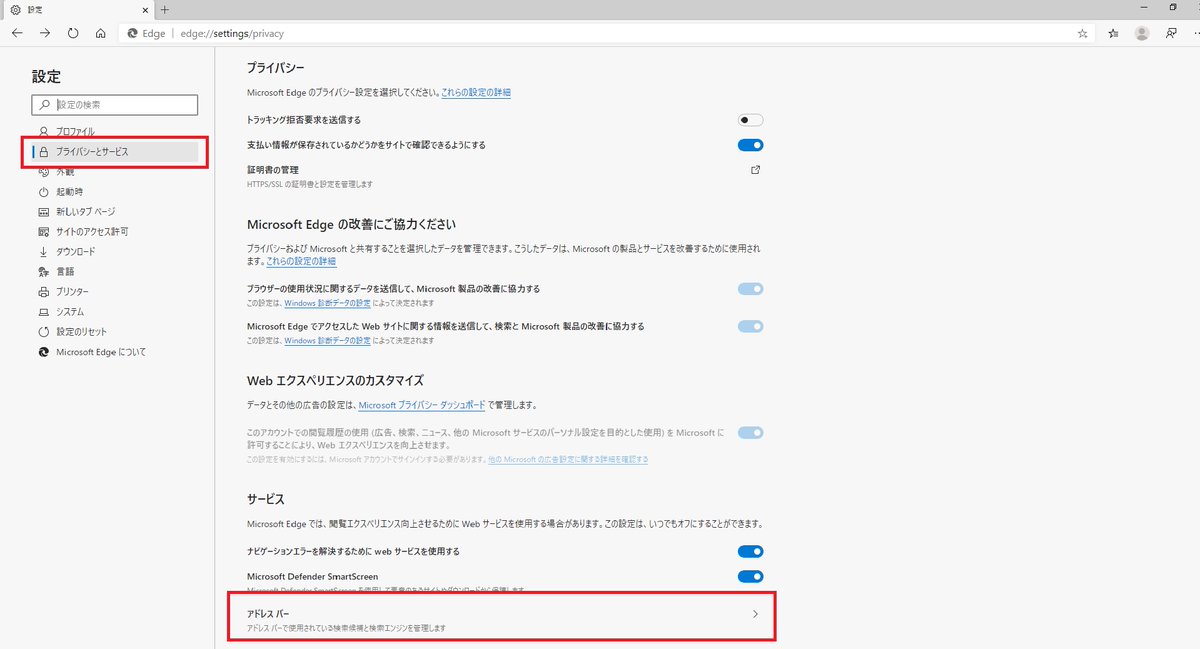Open これらの設定の詳細 link under プライバシー
The image size is (1200, 649).
coord(476,92)
